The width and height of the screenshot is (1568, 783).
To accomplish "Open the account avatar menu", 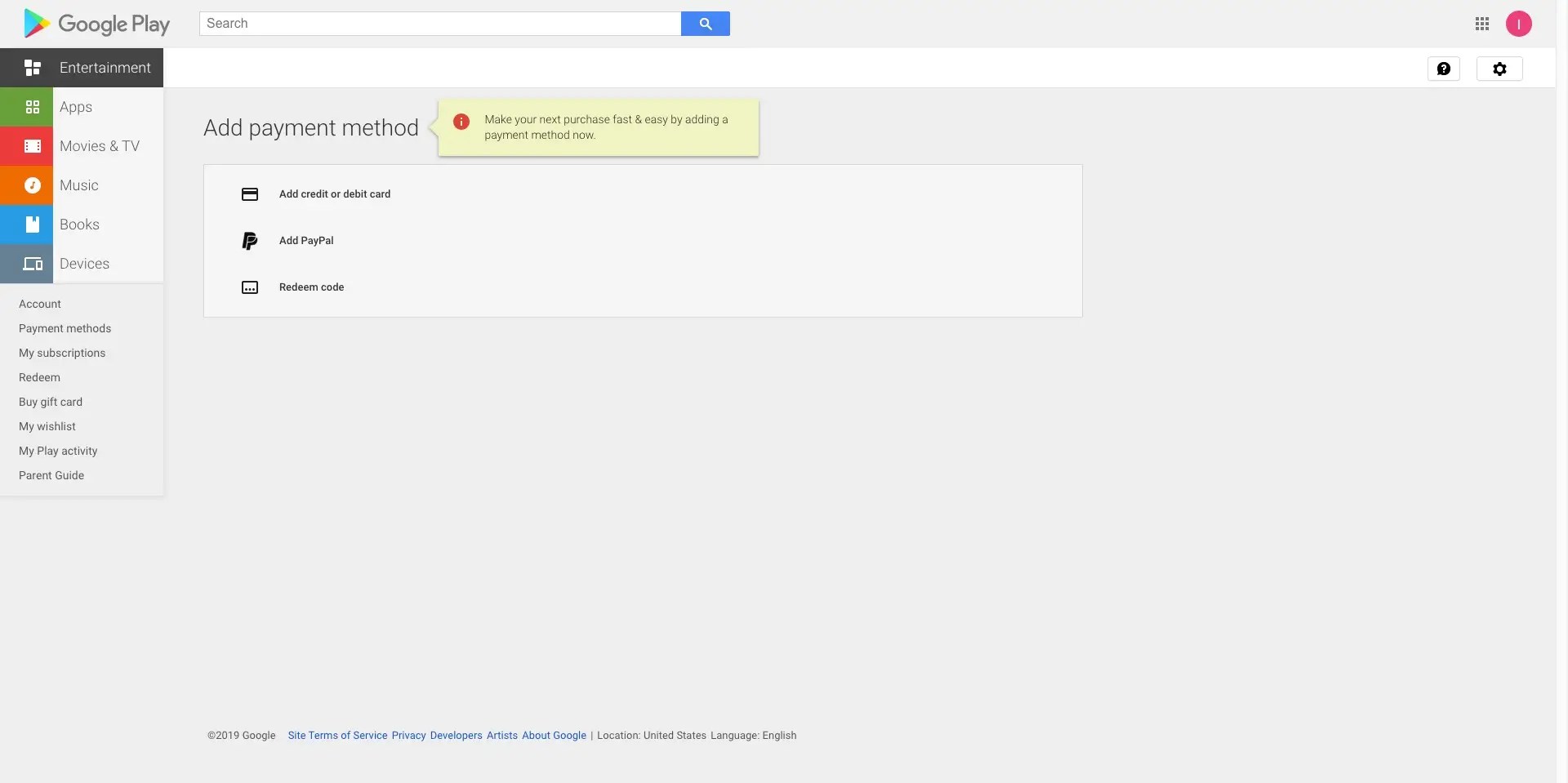I will coord(1519,24).
